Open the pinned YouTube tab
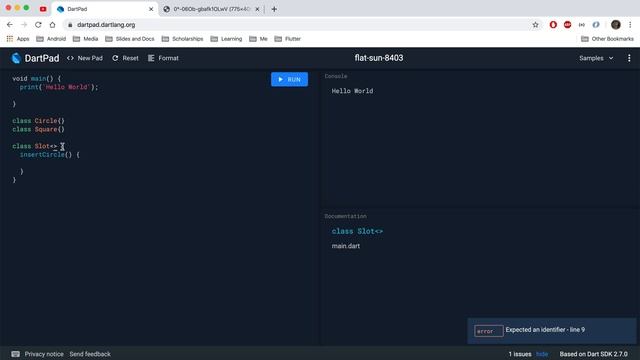Image resolution: width=640 pixels, height=360 pixels. pos(43,9)
